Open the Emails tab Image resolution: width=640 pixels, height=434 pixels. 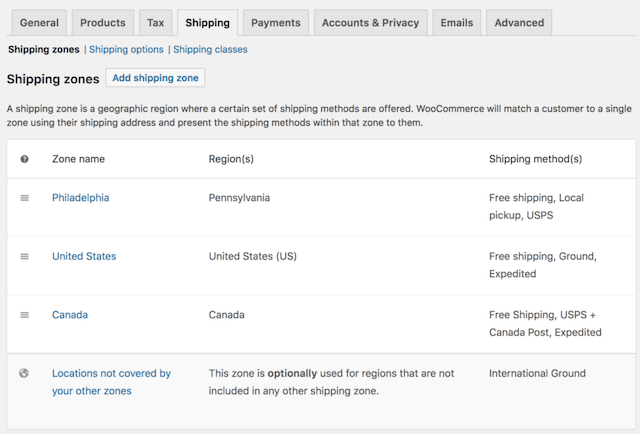click(x=458, y=22)
